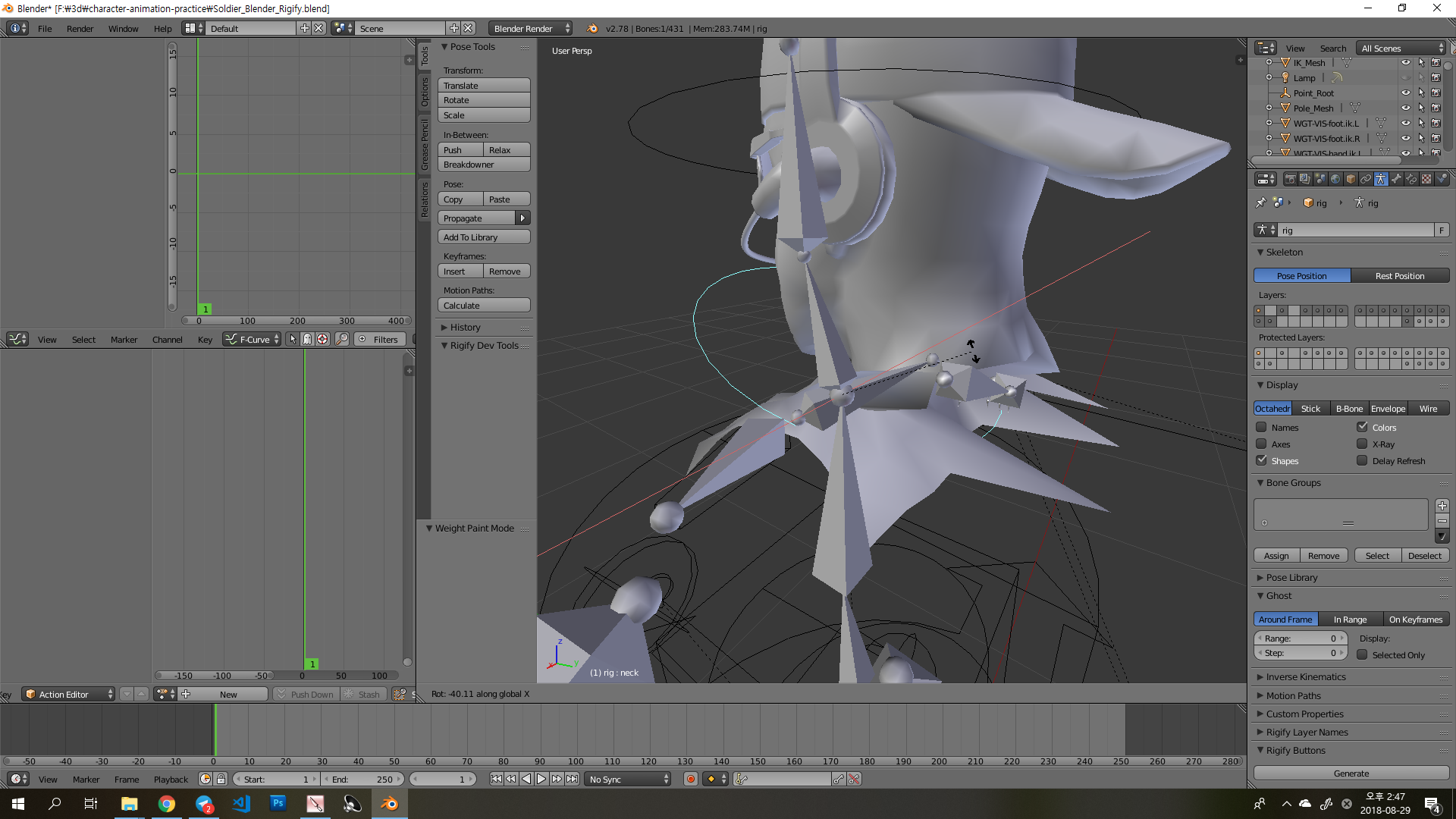Lock time to other windows icon
This screenshot has width=1456, height=819.
coord(221,779)
